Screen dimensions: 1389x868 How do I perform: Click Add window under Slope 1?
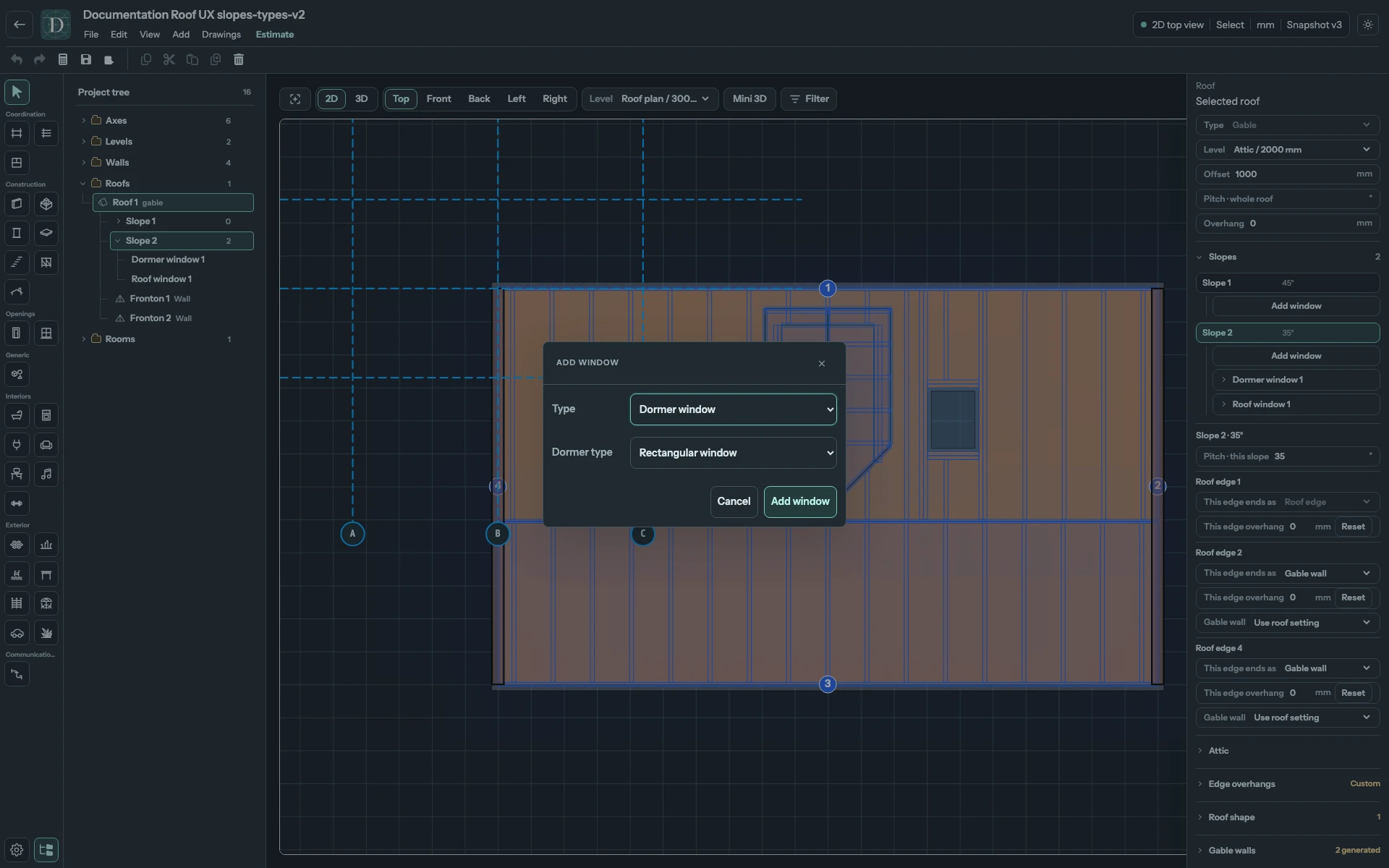click(x=1296, y=306)
